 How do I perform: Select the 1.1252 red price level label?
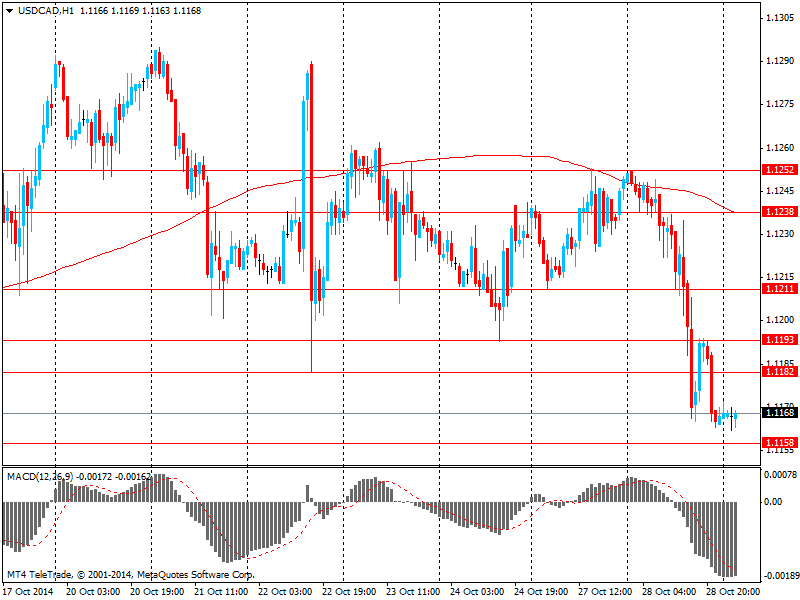[x=778, y=170]
